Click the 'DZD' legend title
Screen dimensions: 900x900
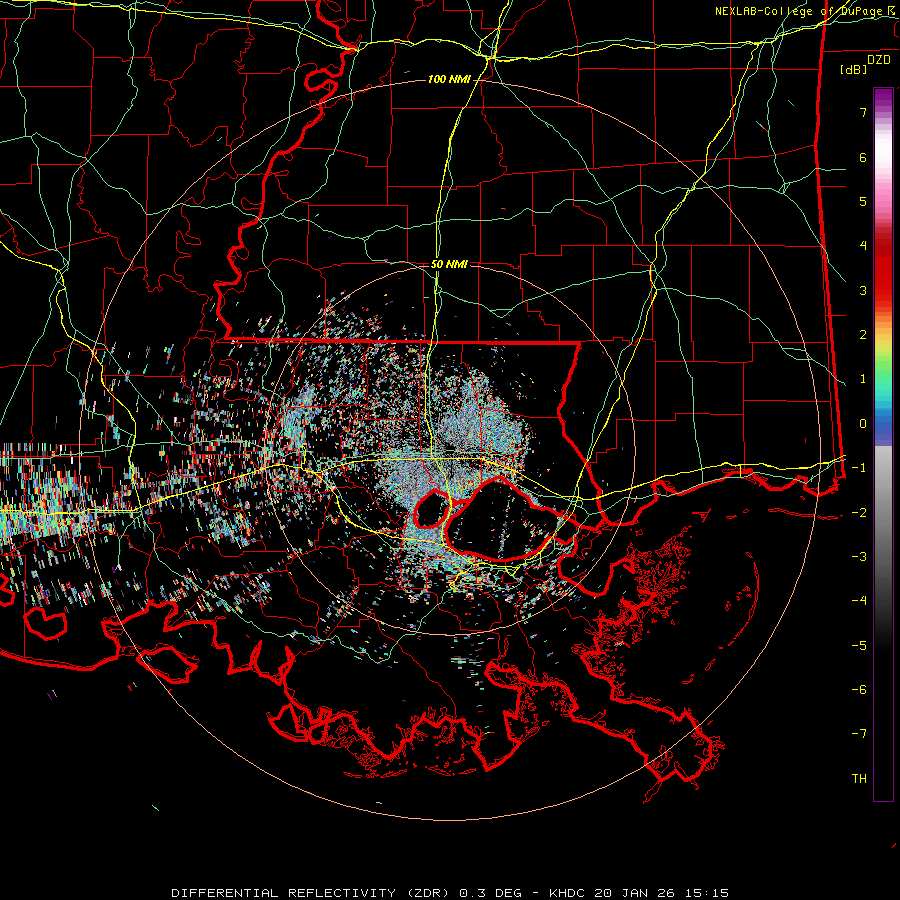tap(879, 60)
